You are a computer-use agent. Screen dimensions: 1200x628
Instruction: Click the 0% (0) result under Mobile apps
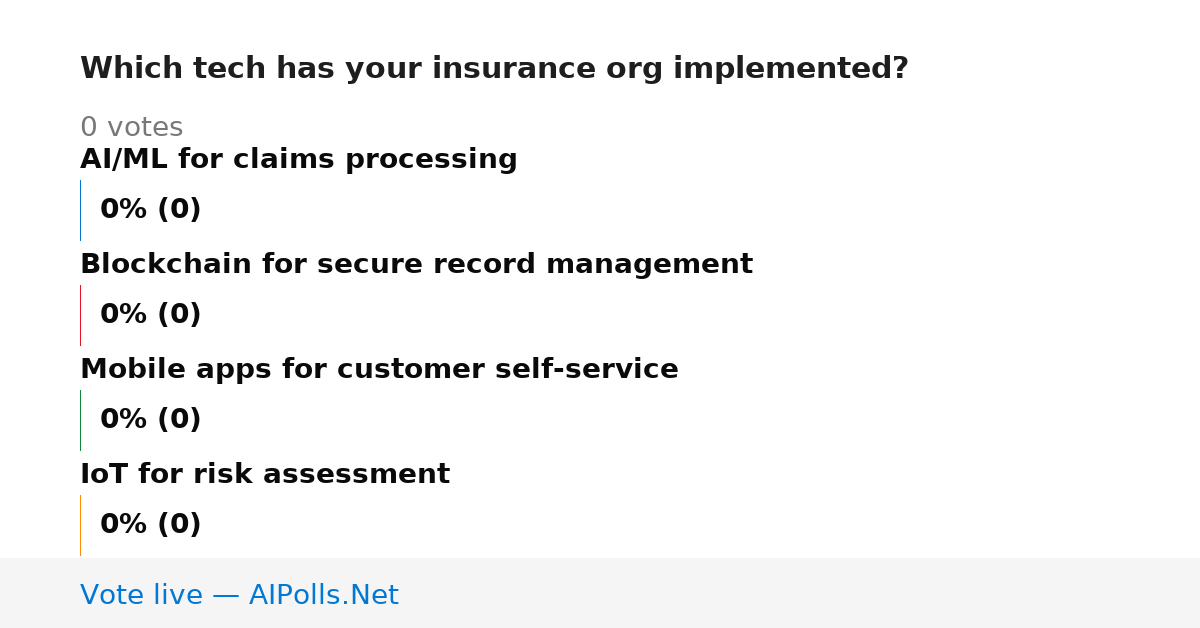click(151, 420)
